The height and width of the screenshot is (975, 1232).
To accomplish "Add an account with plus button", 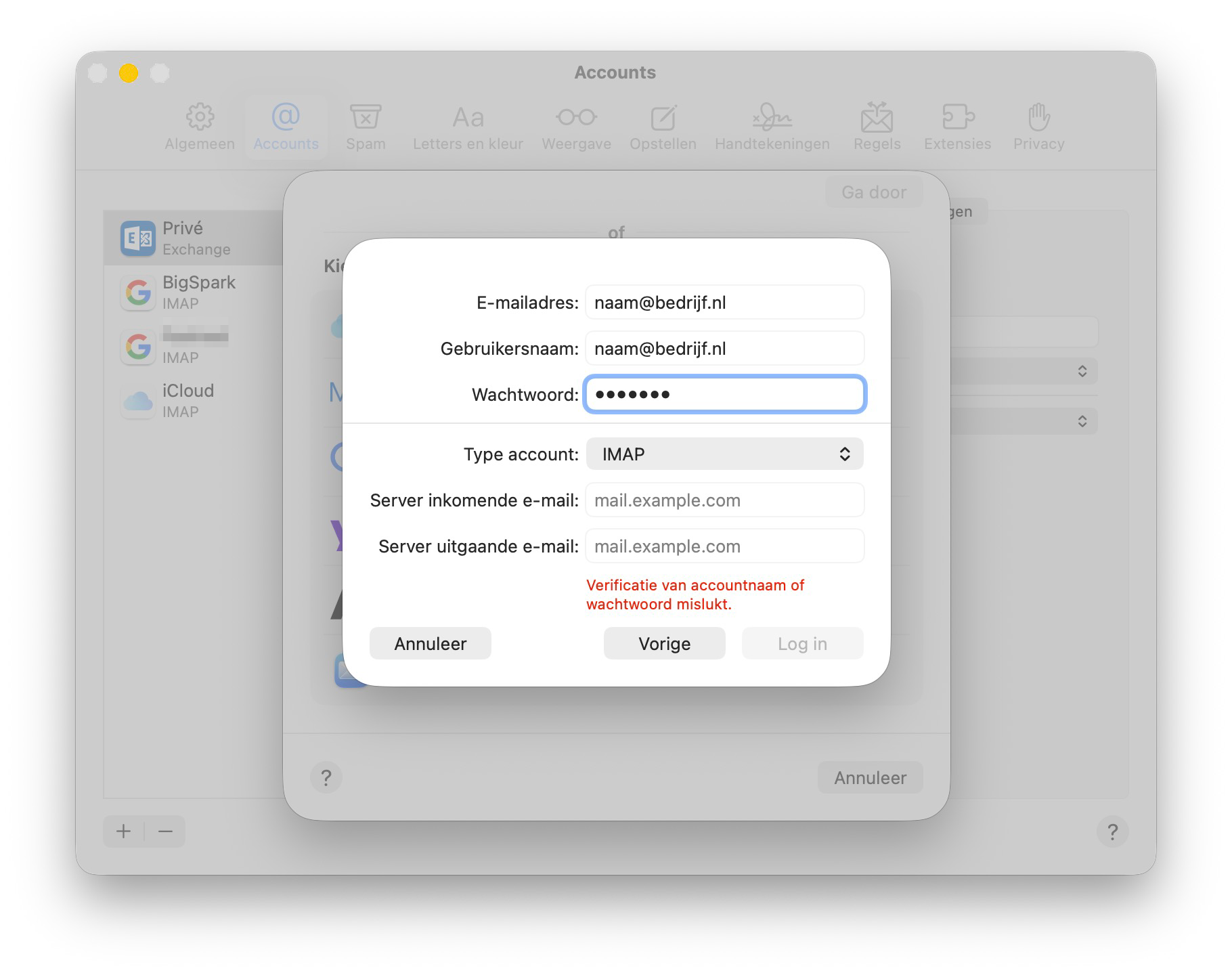I will [x=124, y=831].
